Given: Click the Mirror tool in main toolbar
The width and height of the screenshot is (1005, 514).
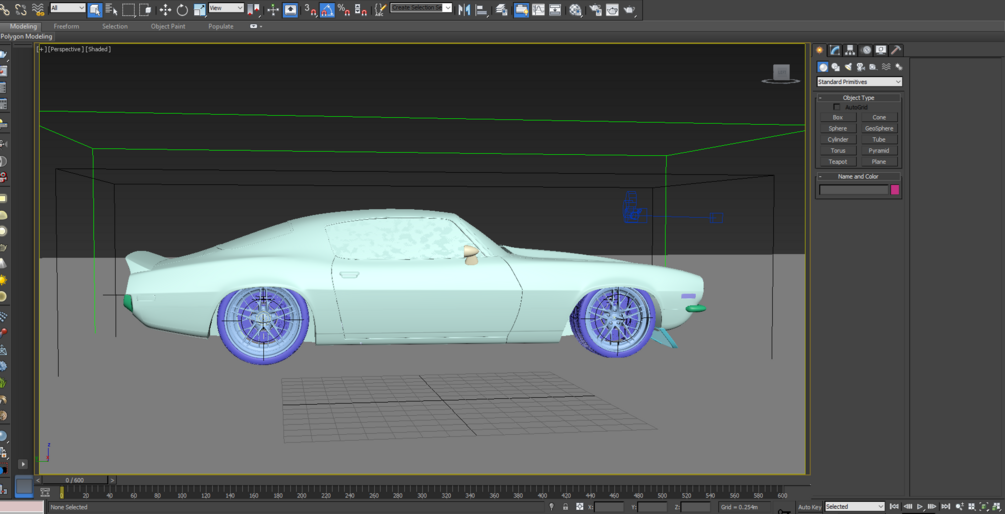Looking at the screenshot, I should [x=464, y=10].
